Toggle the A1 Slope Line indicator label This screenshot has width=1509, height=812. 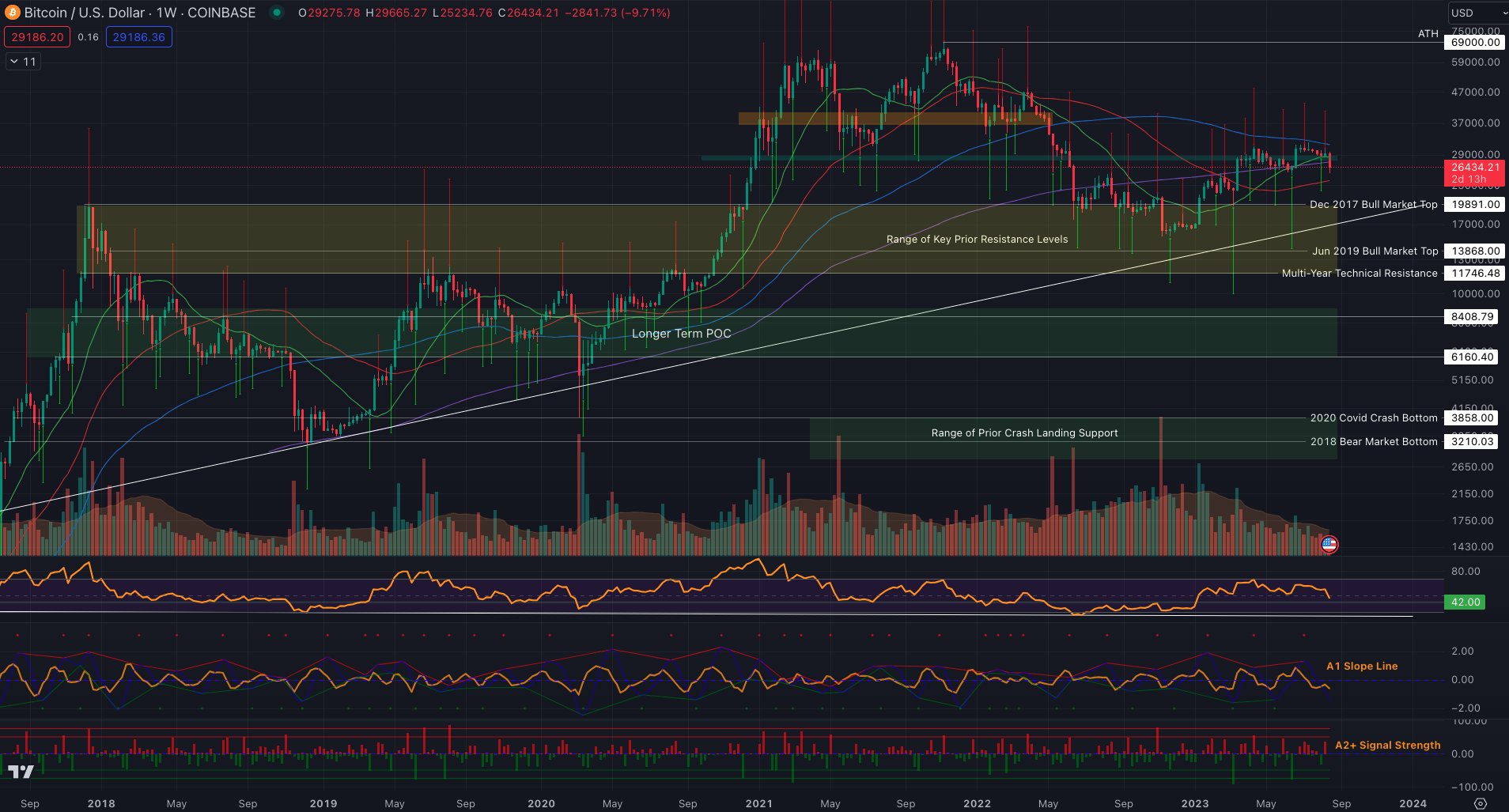(x=1362, y=667)
